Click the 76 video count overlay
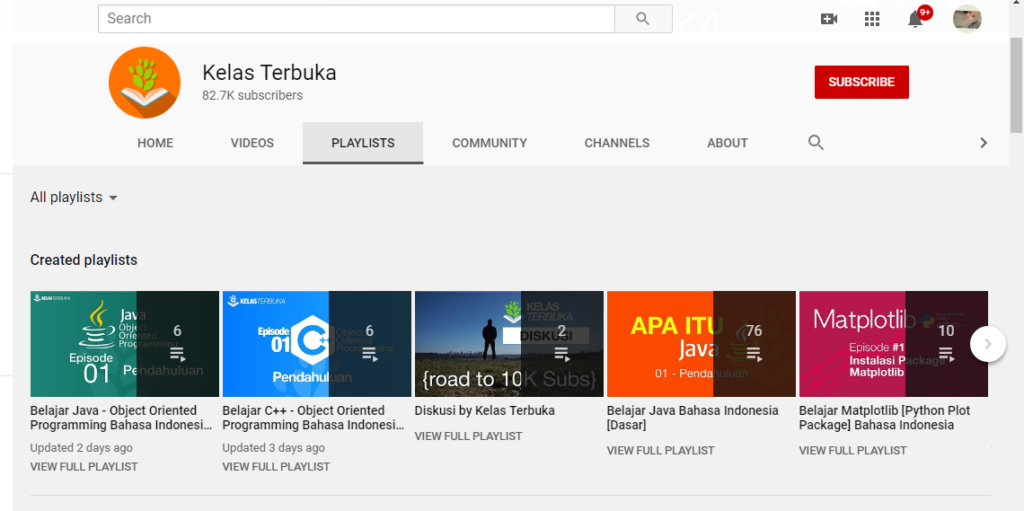The height and width of the screenshot is (511, 1024). click(x=754, y=331)
